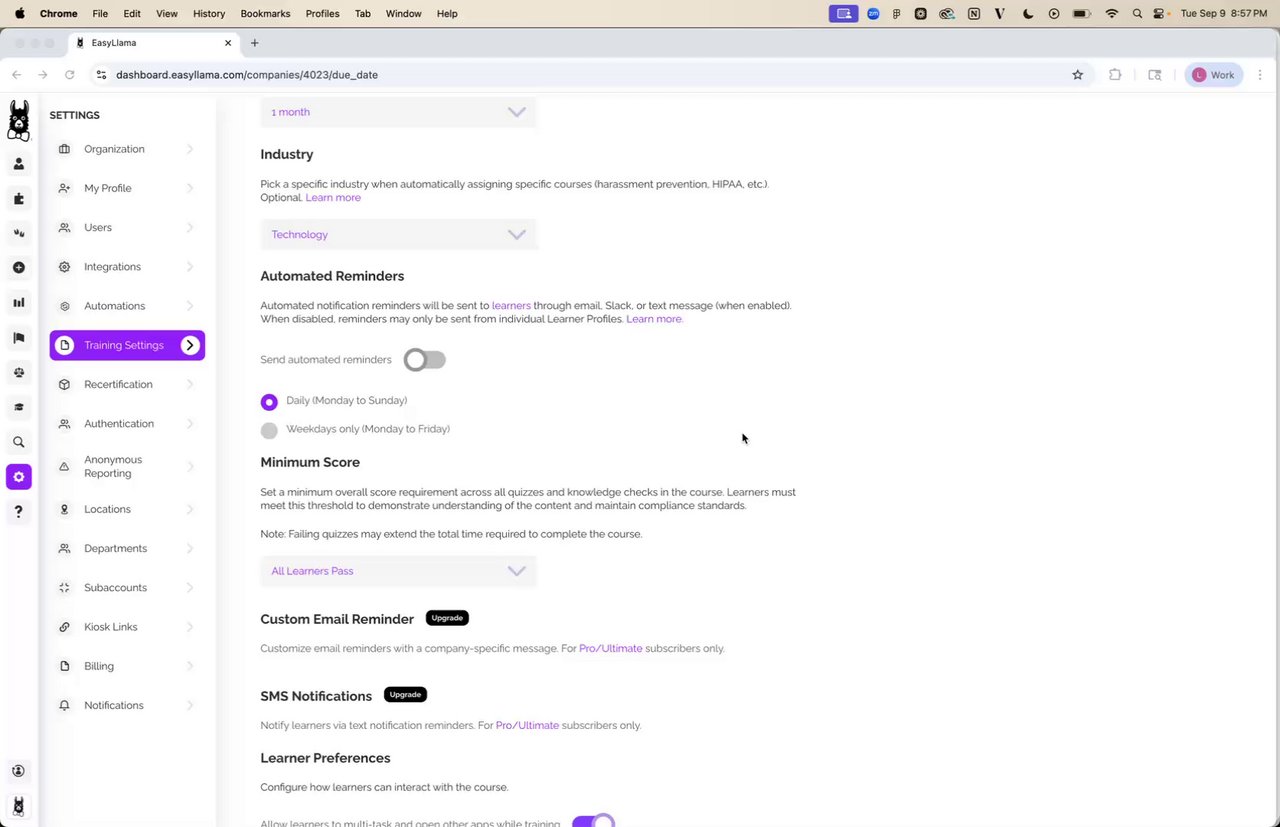Viewport: 1280px width, 827px height.
Task: Click the site info icon in address bar
Action: pos(101,75)
